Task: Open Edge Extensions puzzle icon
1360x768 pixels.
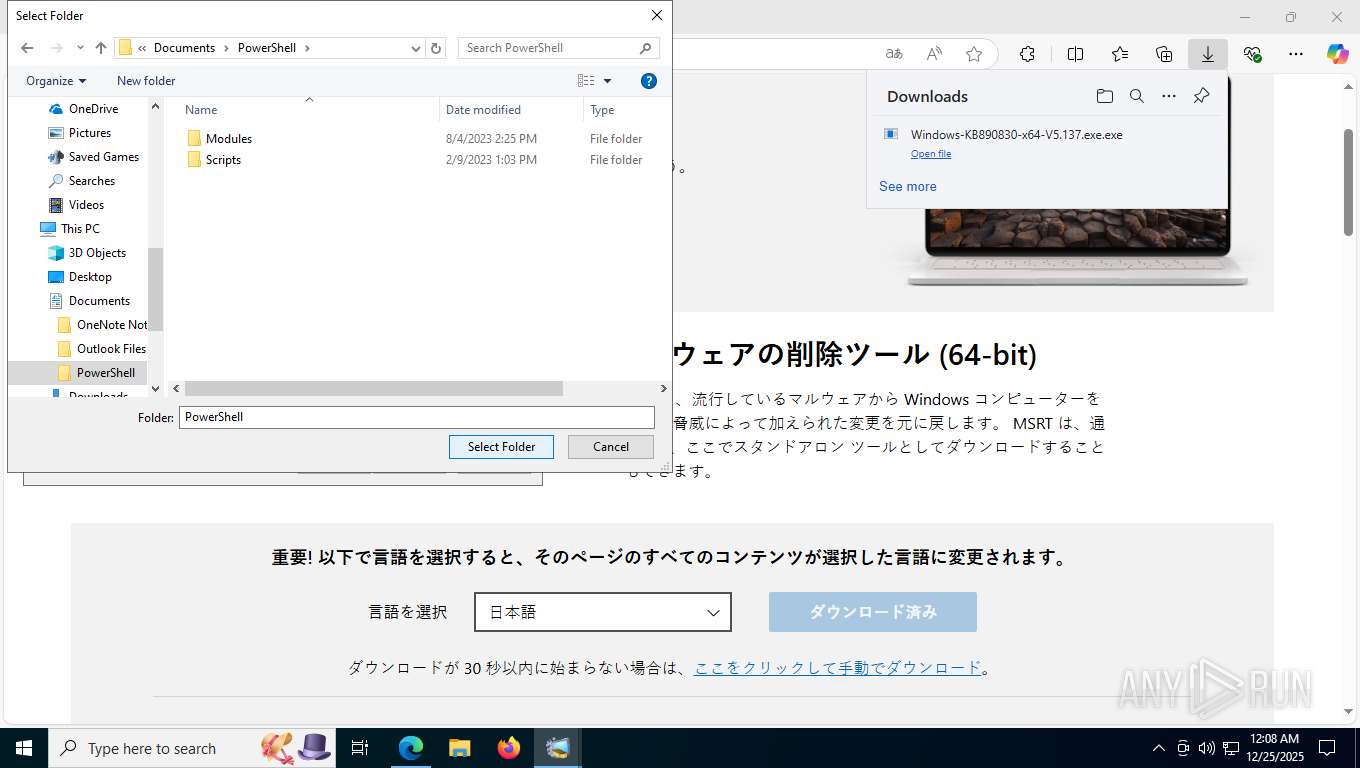Action: (x=1027, y=54)
